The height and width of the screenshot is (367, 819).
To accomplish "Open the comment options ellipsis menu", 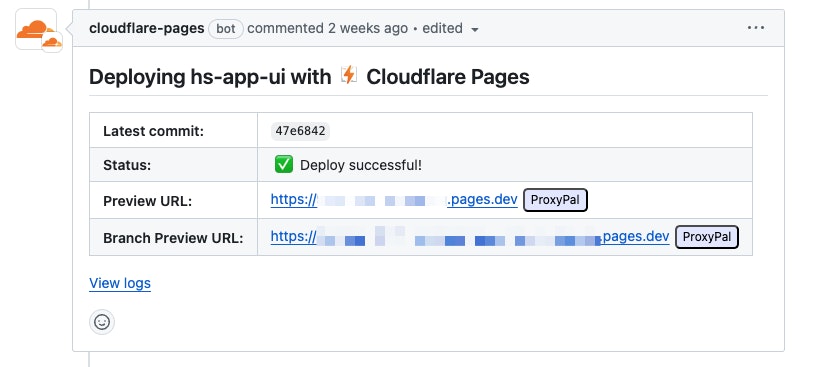I will (756, 28).
